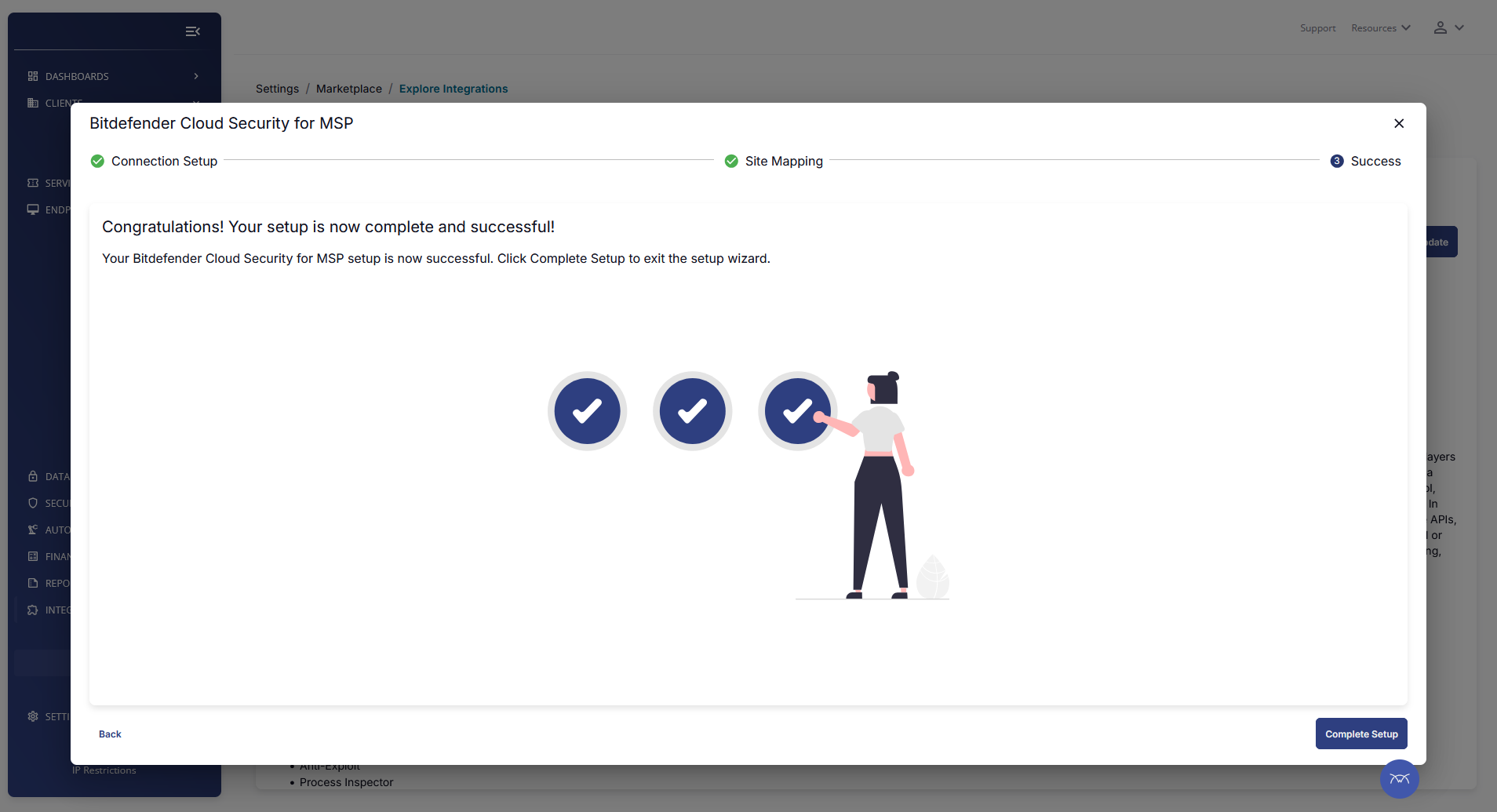The width and height of the screenshot is (1497, 812).
Task: Expand the Dashboards chevron arrow
Action: tap(196, 76)
